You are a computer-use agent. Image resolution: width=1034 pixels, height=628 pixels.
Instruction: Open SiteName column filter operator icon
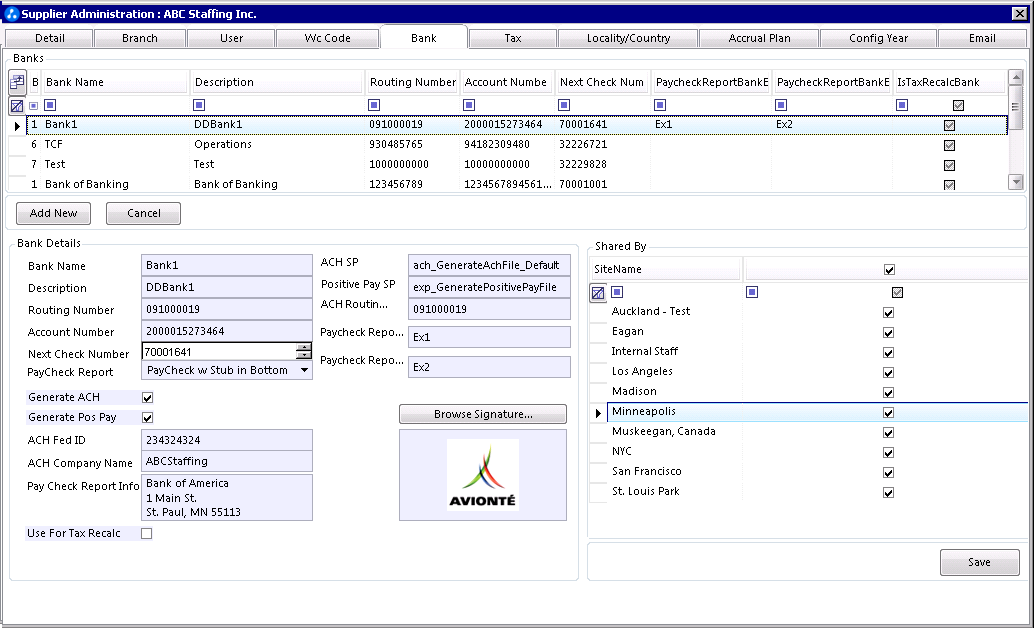pos(617,292)
